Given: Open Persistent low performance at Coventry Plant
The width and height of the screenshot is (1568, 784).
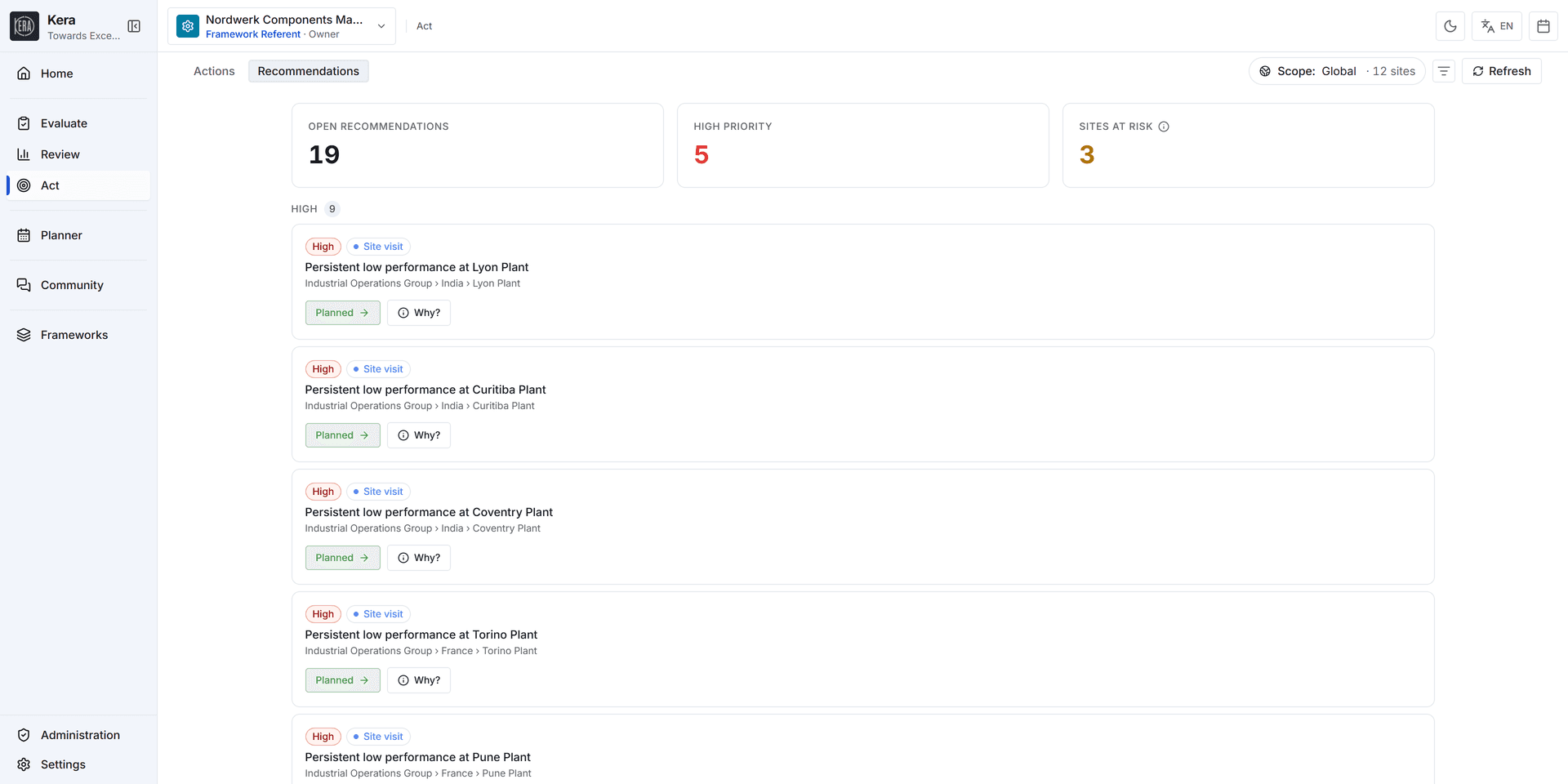Looking at the screenshot, I should [429, 512].
